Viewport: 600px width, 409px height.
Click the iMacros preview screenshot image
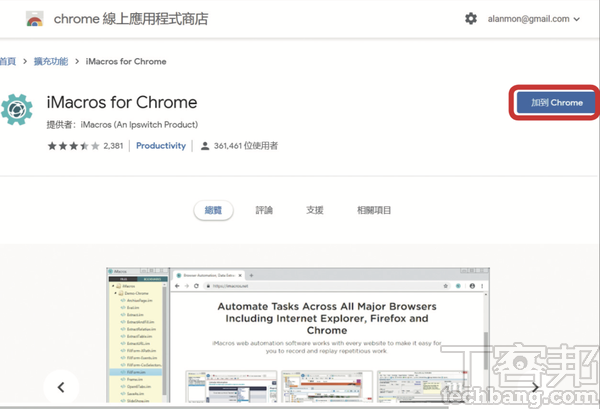coord(298,335)
